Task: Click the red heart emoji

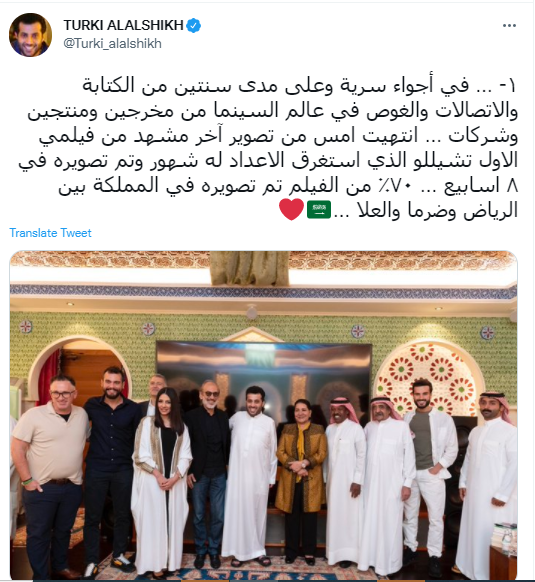Action: tap(291, 210)
